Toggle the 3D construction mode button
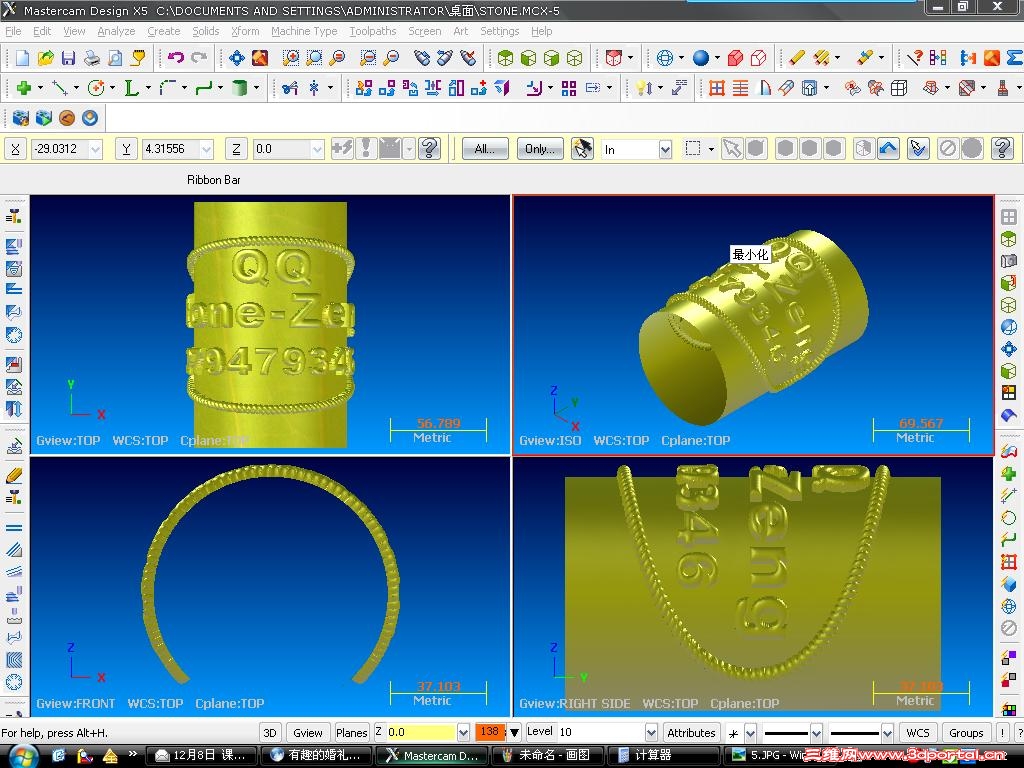The height and width of the screenshot is (768, 1024). point(270,733)
